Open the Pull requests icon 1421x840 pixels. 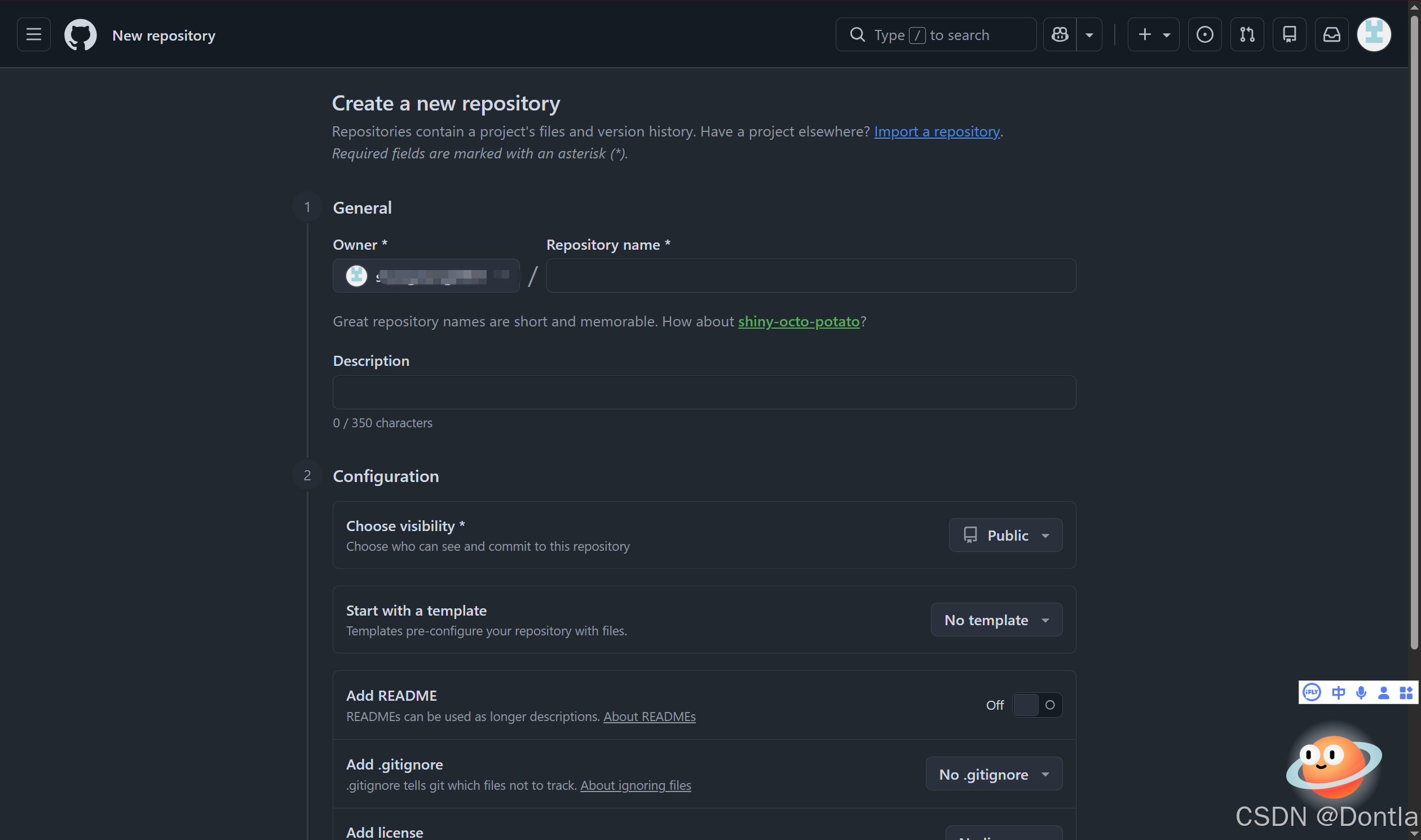tap(1247, 34)
